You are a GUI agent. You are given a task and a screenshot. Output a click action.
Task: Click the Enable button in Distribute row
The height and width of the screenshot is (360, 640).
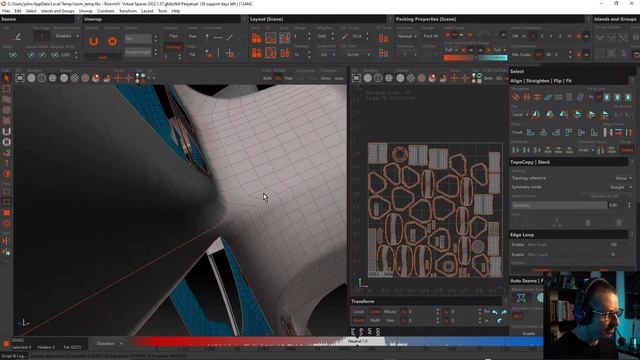tap(627, 150)
